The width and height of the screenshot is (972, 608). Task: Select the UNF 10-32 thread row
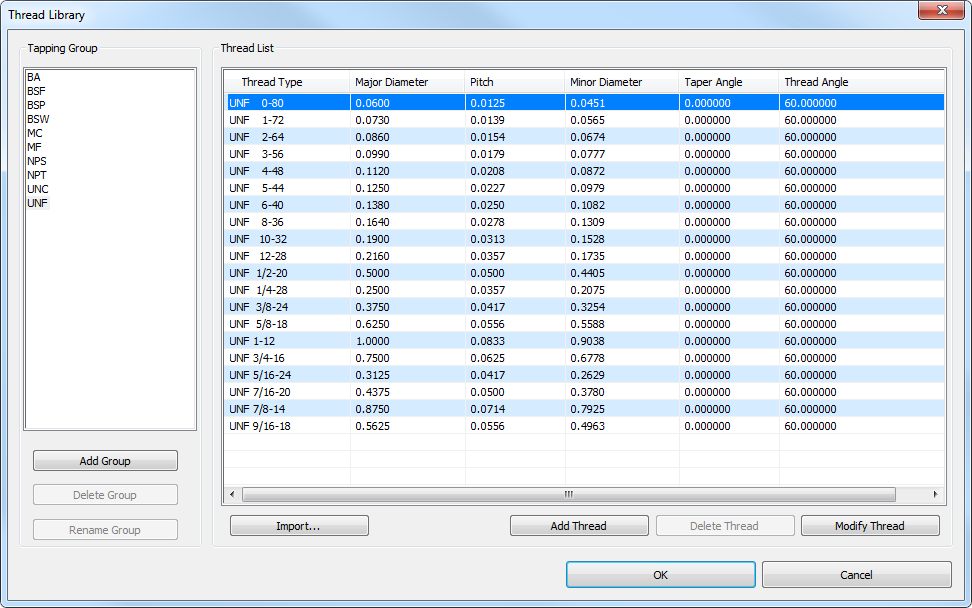coord(585,239)
